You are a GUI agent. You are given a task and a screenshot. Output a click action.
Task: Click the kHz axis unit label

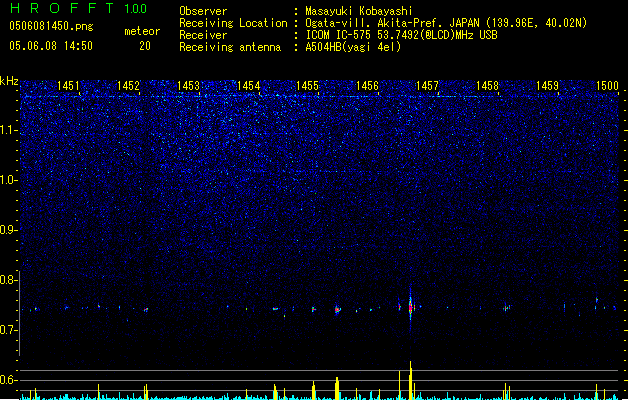coord(9,81)
